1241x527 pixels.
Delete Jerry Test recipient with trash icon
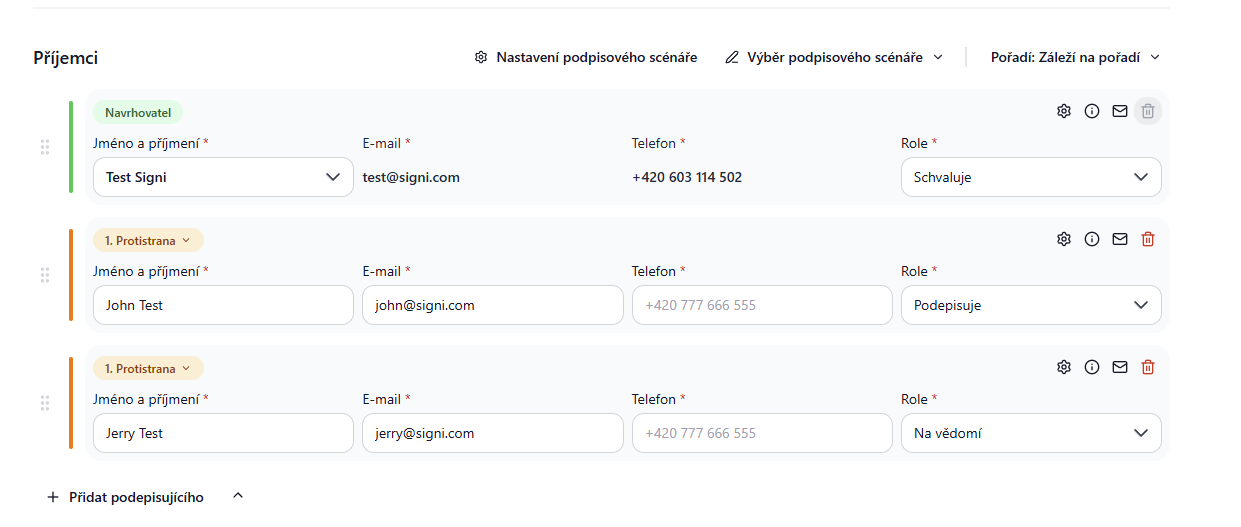(1148, 367)
